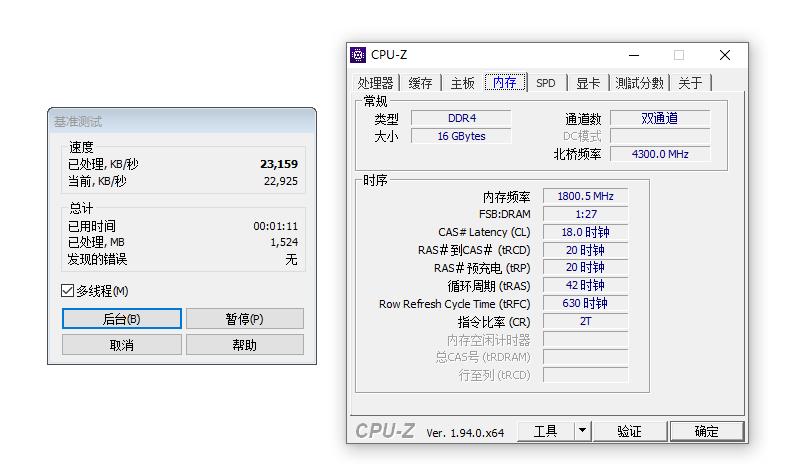Open the 关于 tab
809x475 pixels.
coord(690,83)
